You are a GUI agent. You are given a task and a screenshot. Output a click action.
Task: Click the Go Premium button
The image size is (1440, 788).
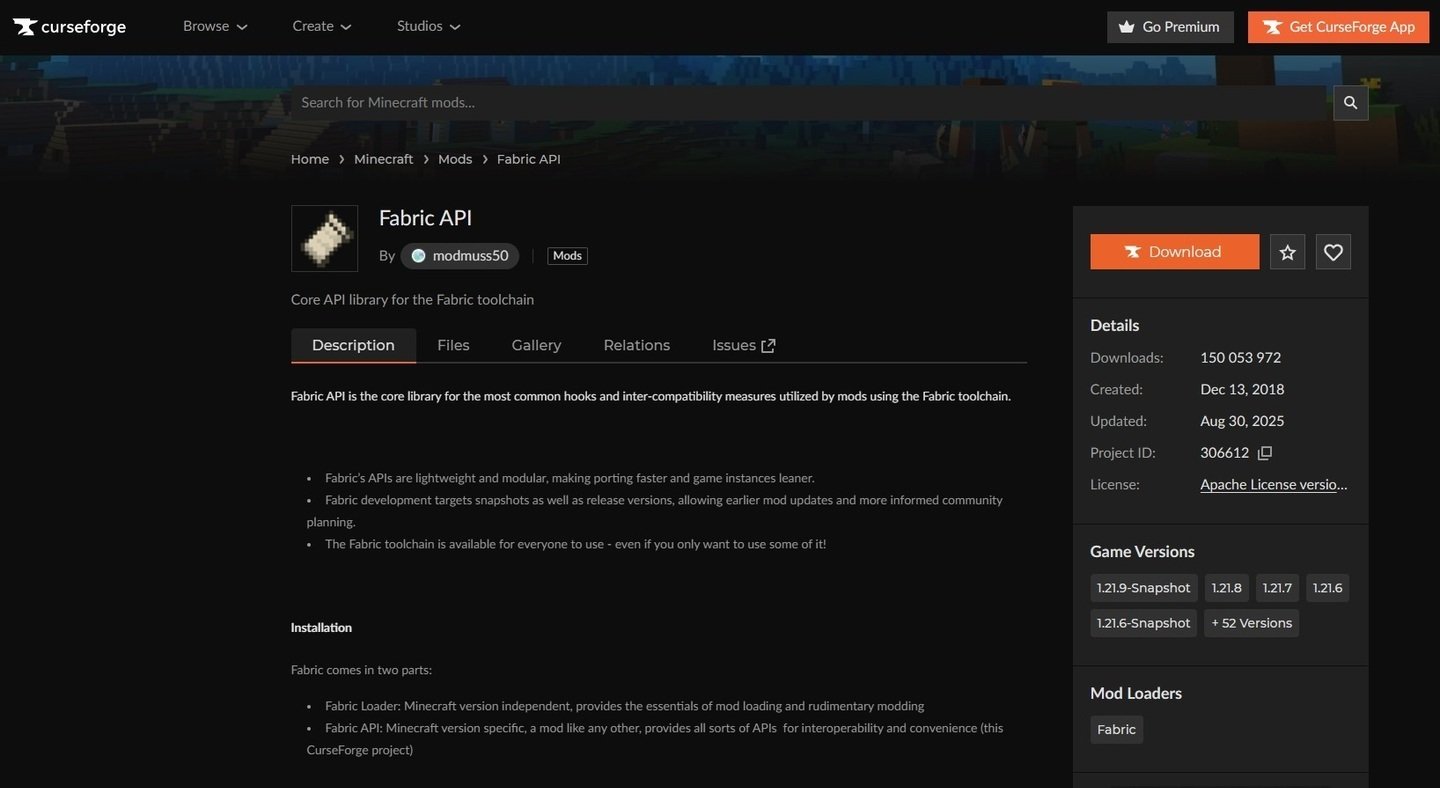click(x=1170, y=27)
